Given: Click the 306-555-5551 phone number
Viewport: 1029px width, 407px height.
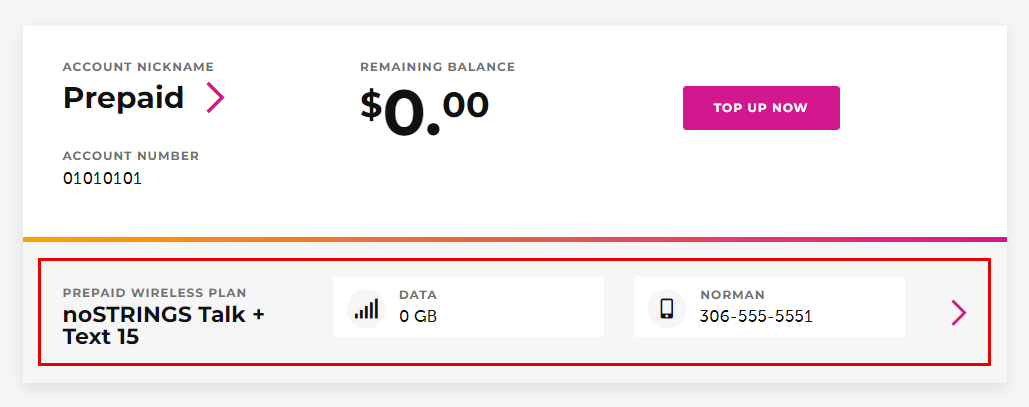Looking at the screenshot, I should pyautogui.click(x=756, y=317).
